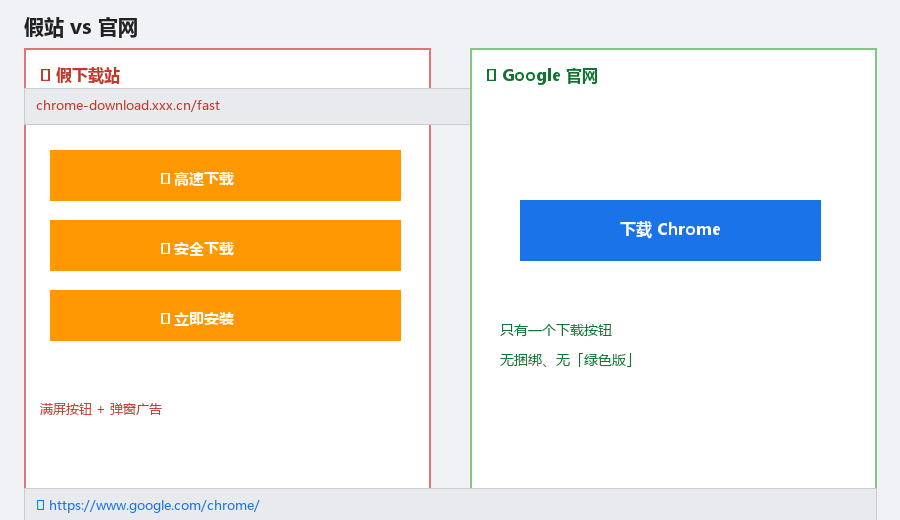Viewport: 900px width, 520px height.
Task: Click the orange 立即安装 button
Action: click(x=225, y=316)
